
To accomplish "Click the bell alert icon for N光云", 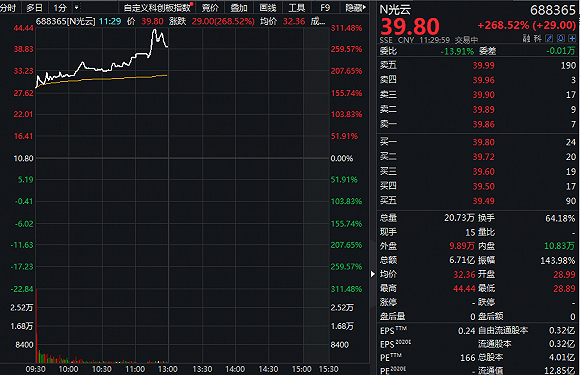I will coord(561,38).
